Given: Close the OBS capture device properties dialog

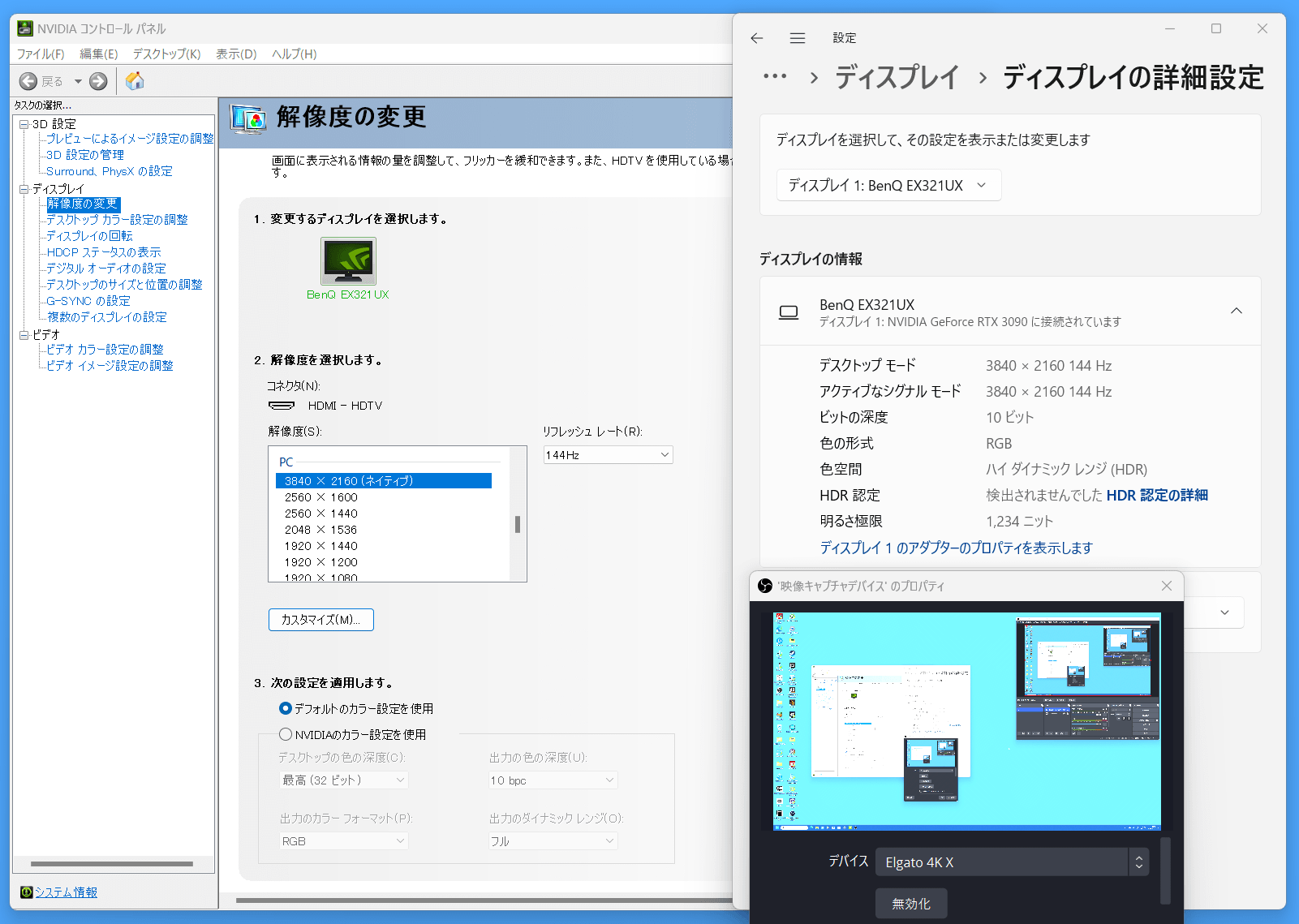Looking at the screenshot, I should click(x=1167, y=586).
